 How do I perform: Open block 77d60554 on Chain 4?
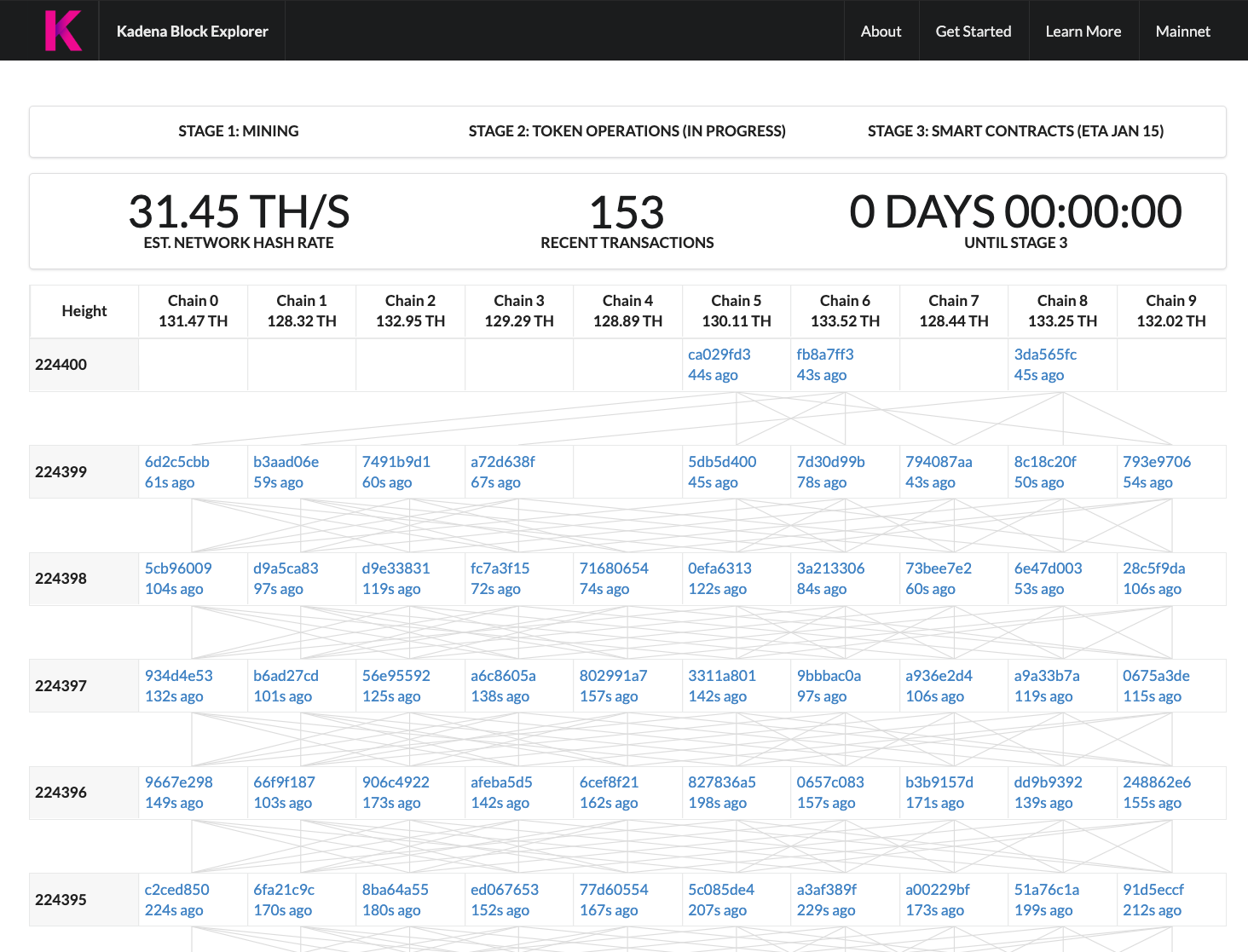coord(614,890)
